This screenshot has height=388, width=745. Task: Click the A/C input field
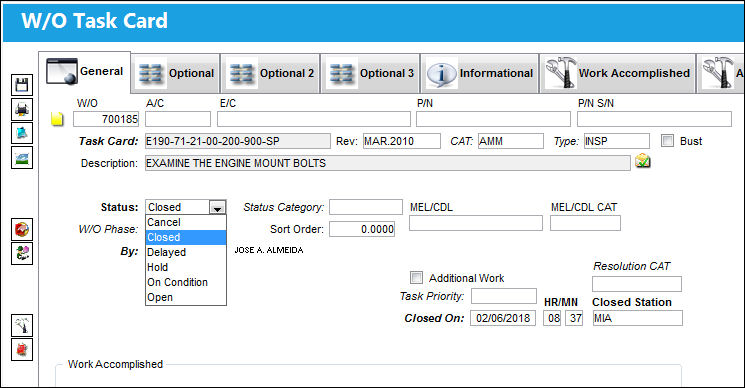[x=178, y=119]
